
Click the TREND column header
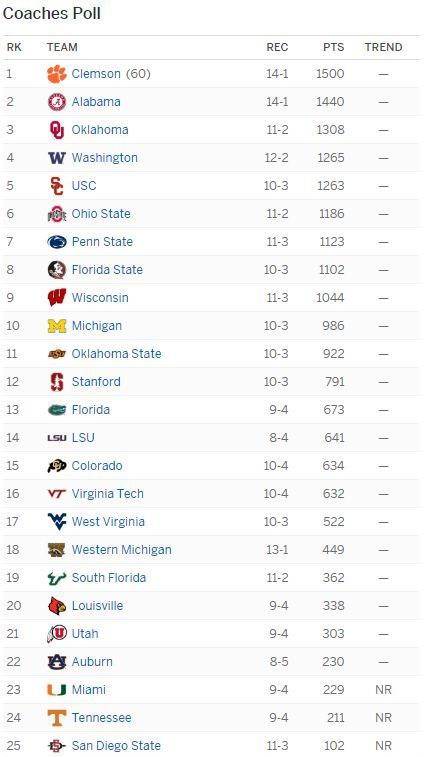tap(383, 47)
